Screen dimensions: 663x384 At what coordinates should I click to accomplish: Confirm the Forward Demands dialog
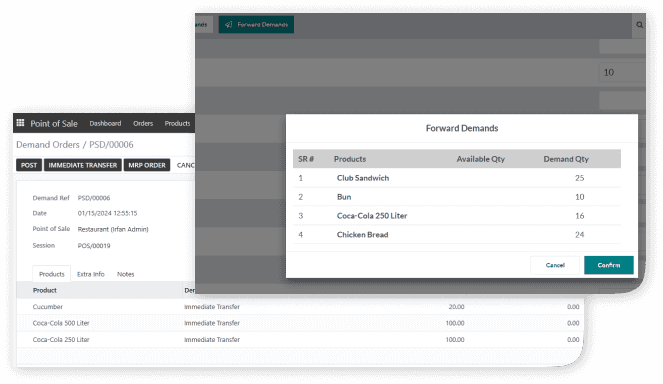click(608, 265)
